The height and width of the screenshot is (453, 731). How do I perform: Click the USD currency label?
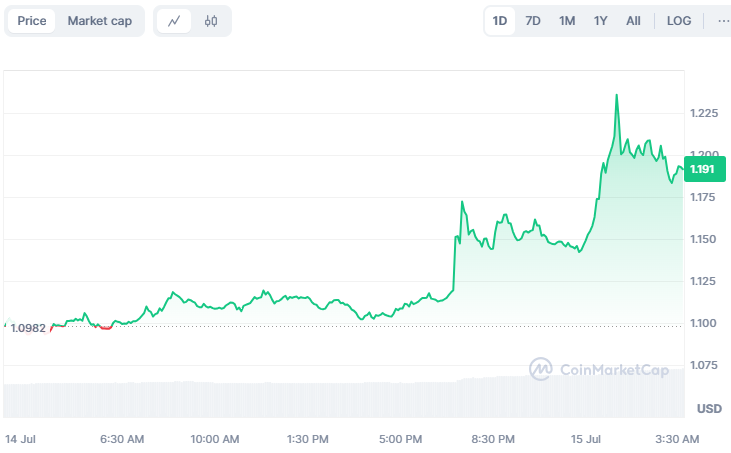[x=709, y=409]
